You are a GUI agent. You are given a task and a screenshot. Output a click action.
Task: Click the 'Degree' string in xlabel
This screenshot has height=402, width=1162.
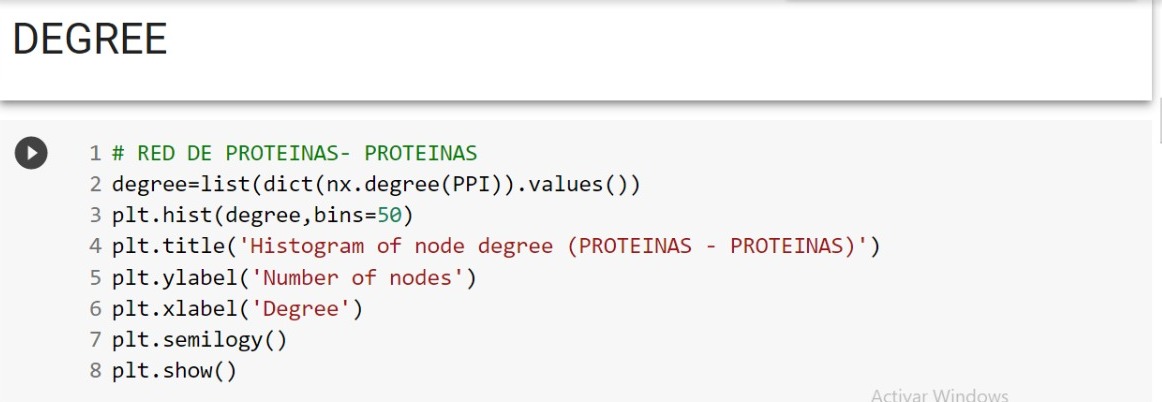pos(300,309)
